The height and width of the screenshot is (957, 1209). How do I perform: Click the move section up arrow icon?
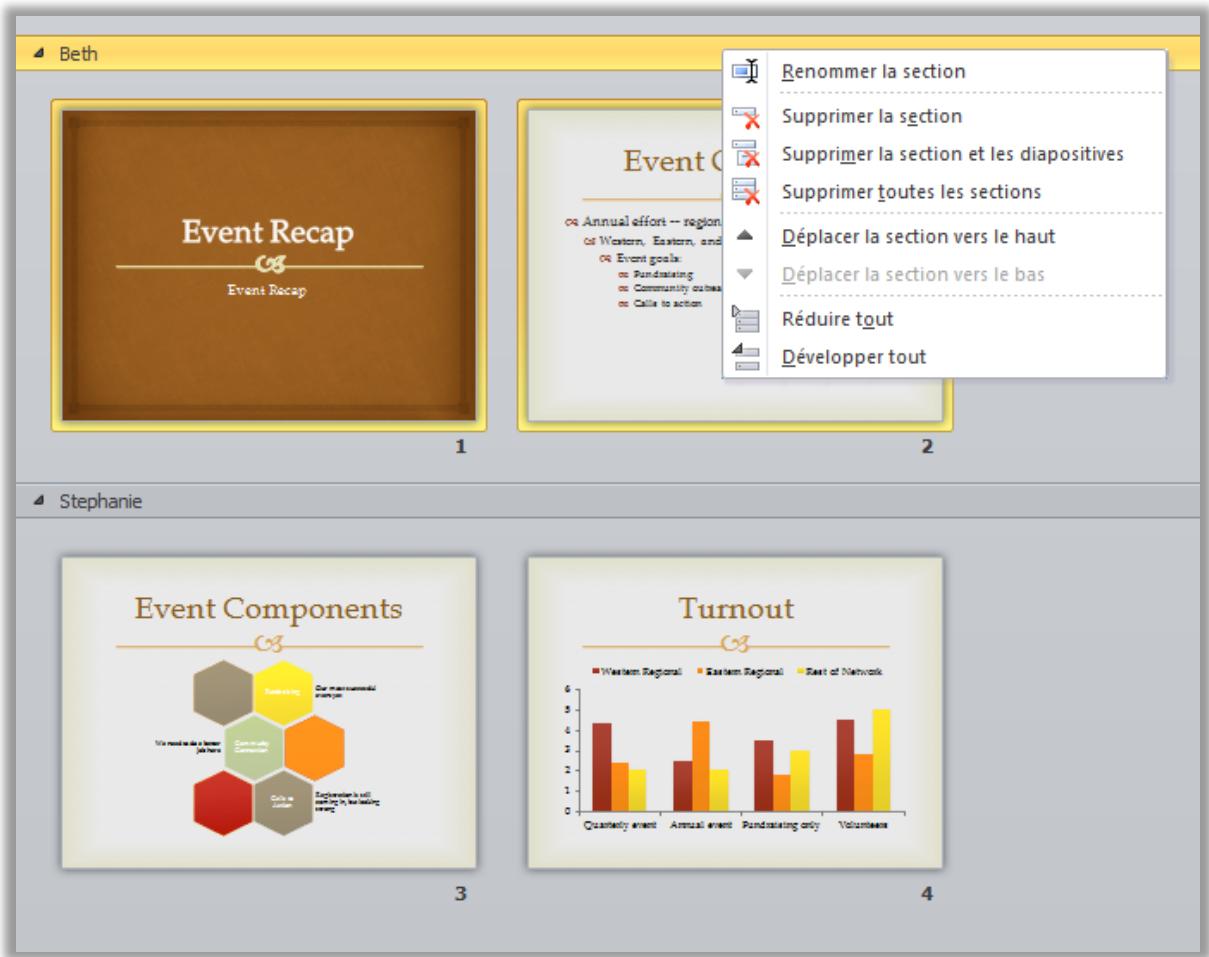(744, 236)
